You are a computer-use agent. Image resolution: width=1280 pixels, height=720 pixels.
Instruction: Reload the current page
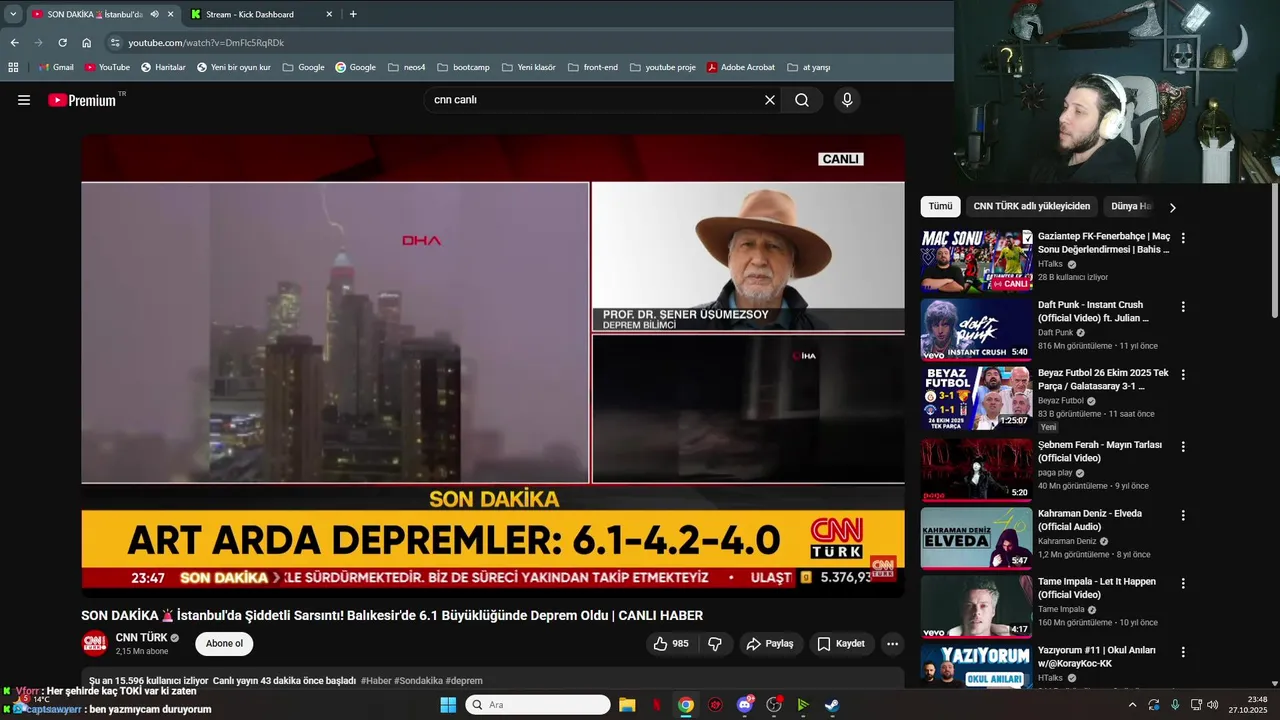click(x=62, y=43)
